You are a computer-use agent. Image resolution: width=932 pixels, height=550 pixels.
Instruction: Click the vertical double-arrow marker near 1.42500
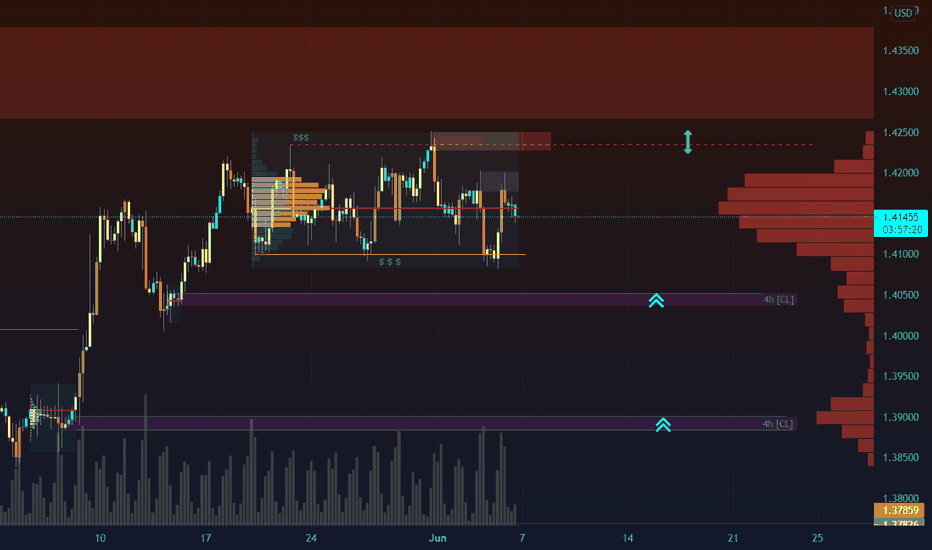688,142
